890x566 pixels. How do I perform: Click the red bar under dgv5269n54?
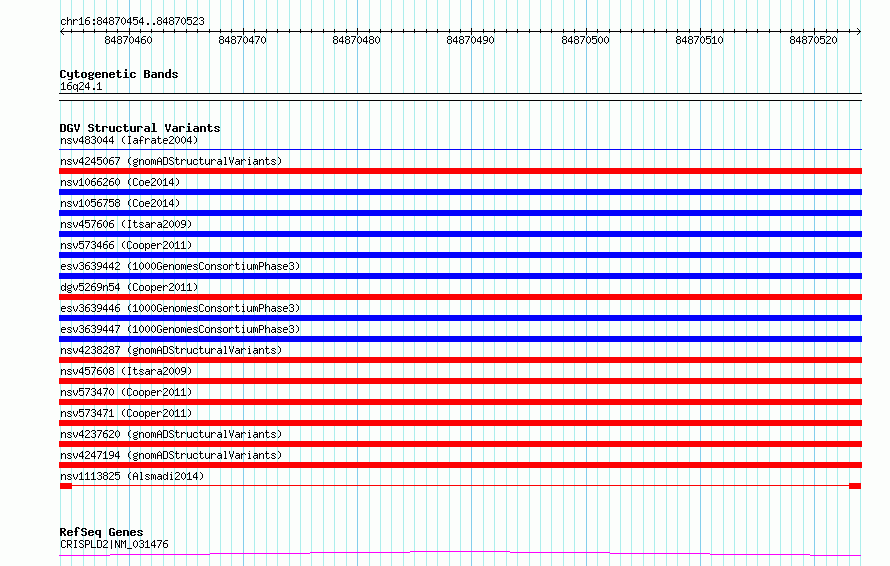pos(460,297)
